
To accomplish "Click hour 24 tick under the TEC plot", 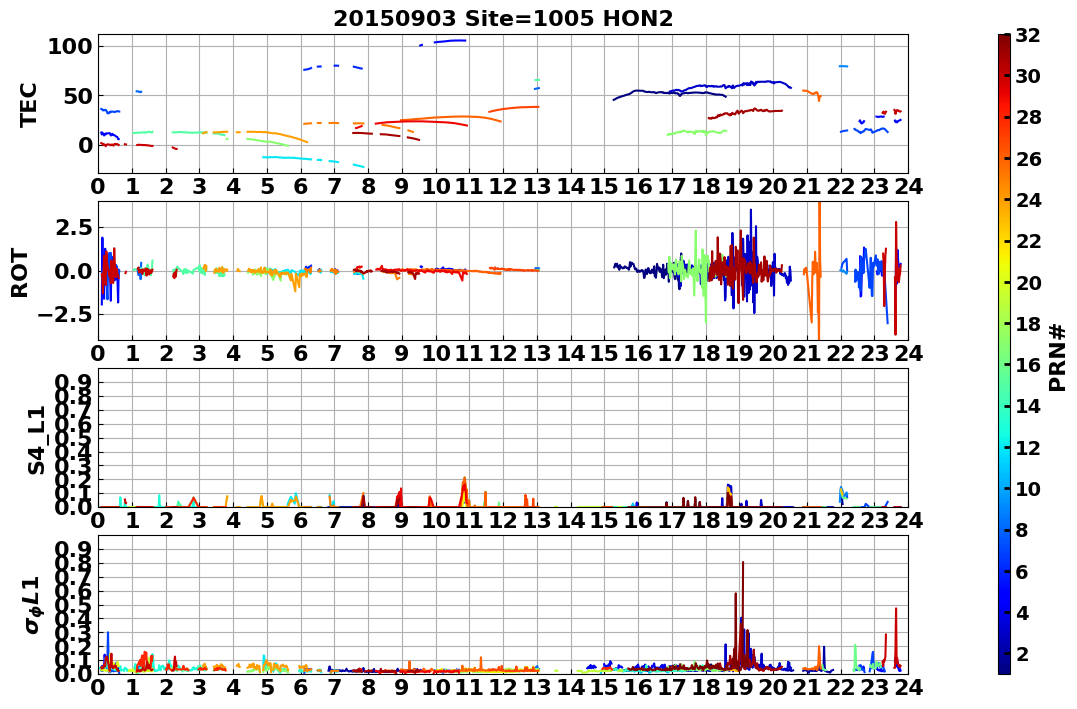I will pyautogui.click(x=908, y=186).
